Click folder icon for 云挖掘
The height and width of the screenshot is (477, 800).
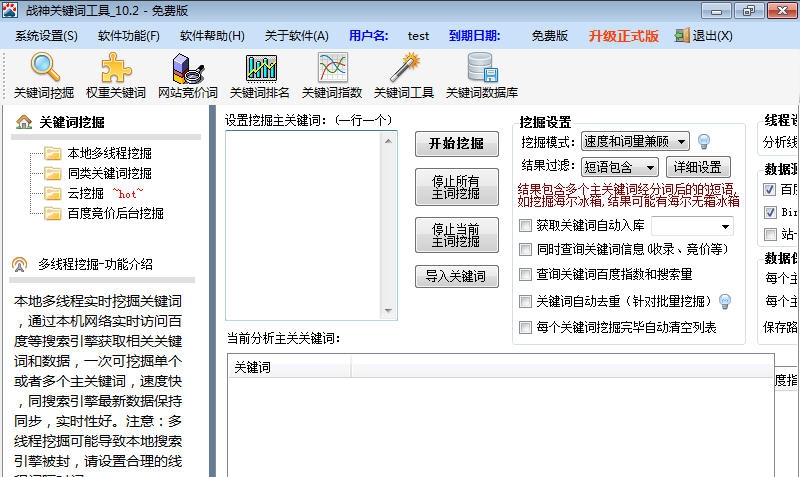coord(53,193)
